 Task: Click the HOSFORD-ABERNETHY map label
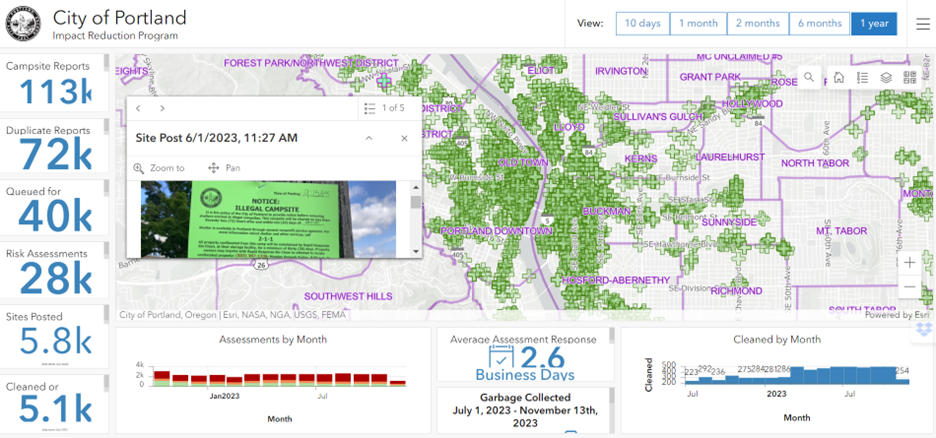coord(616,280)
